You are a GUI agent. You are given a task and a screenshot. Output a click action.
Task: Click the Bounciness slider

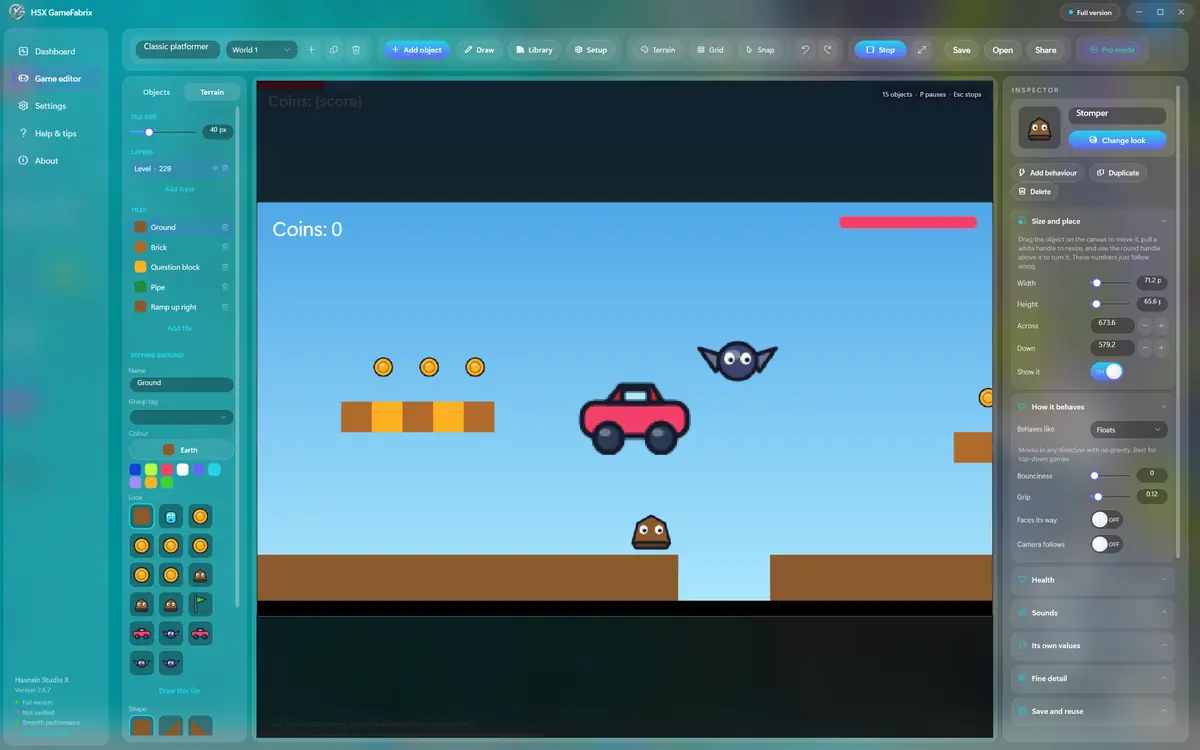coord(1111,476)
